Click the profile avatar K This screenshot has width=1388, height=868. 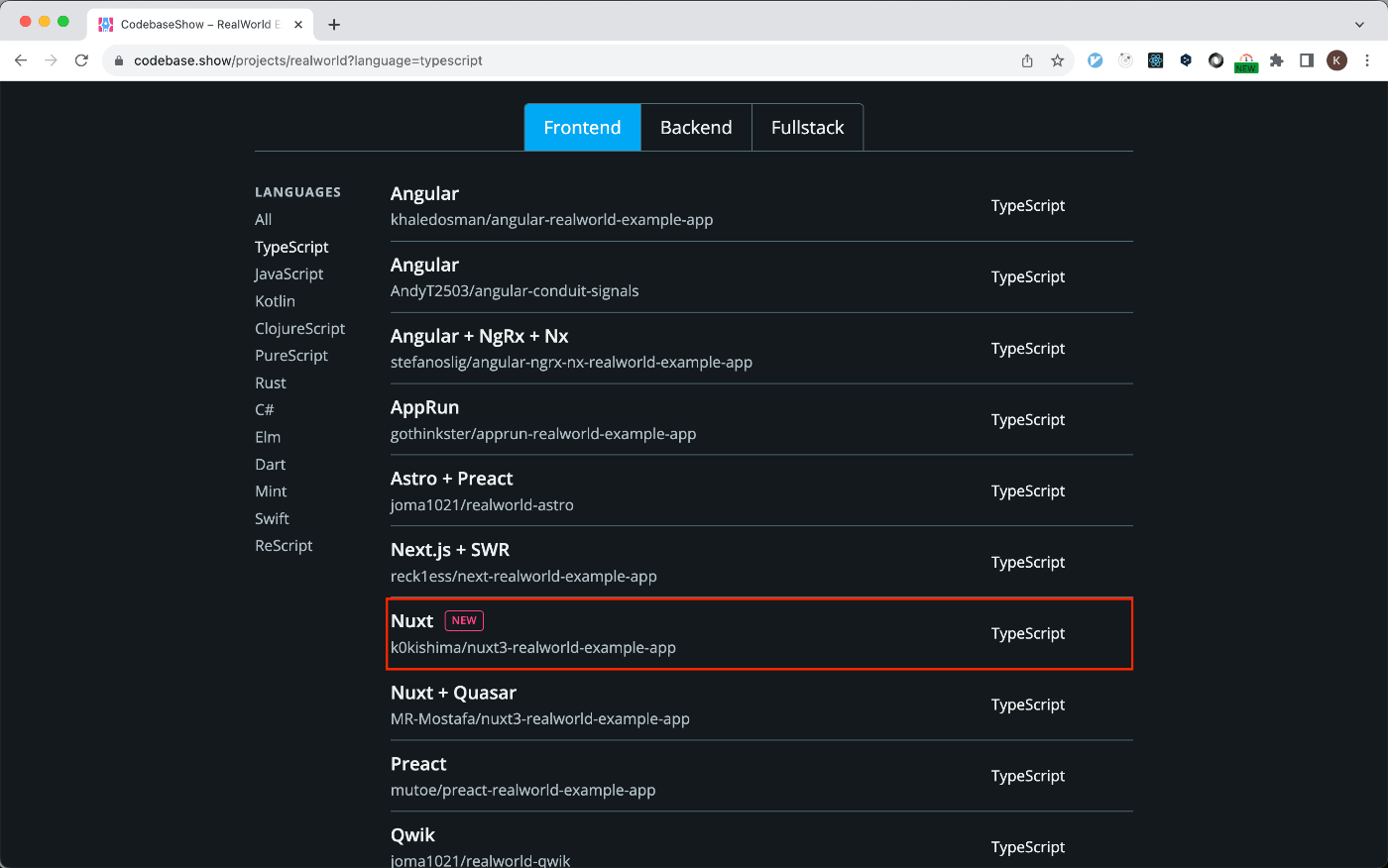point(1337,60)
